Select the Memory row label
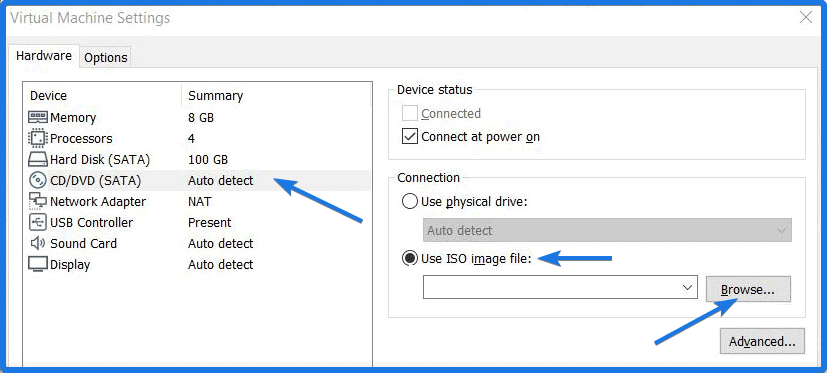This screenshot has height=373, width=827. point(73,118)
